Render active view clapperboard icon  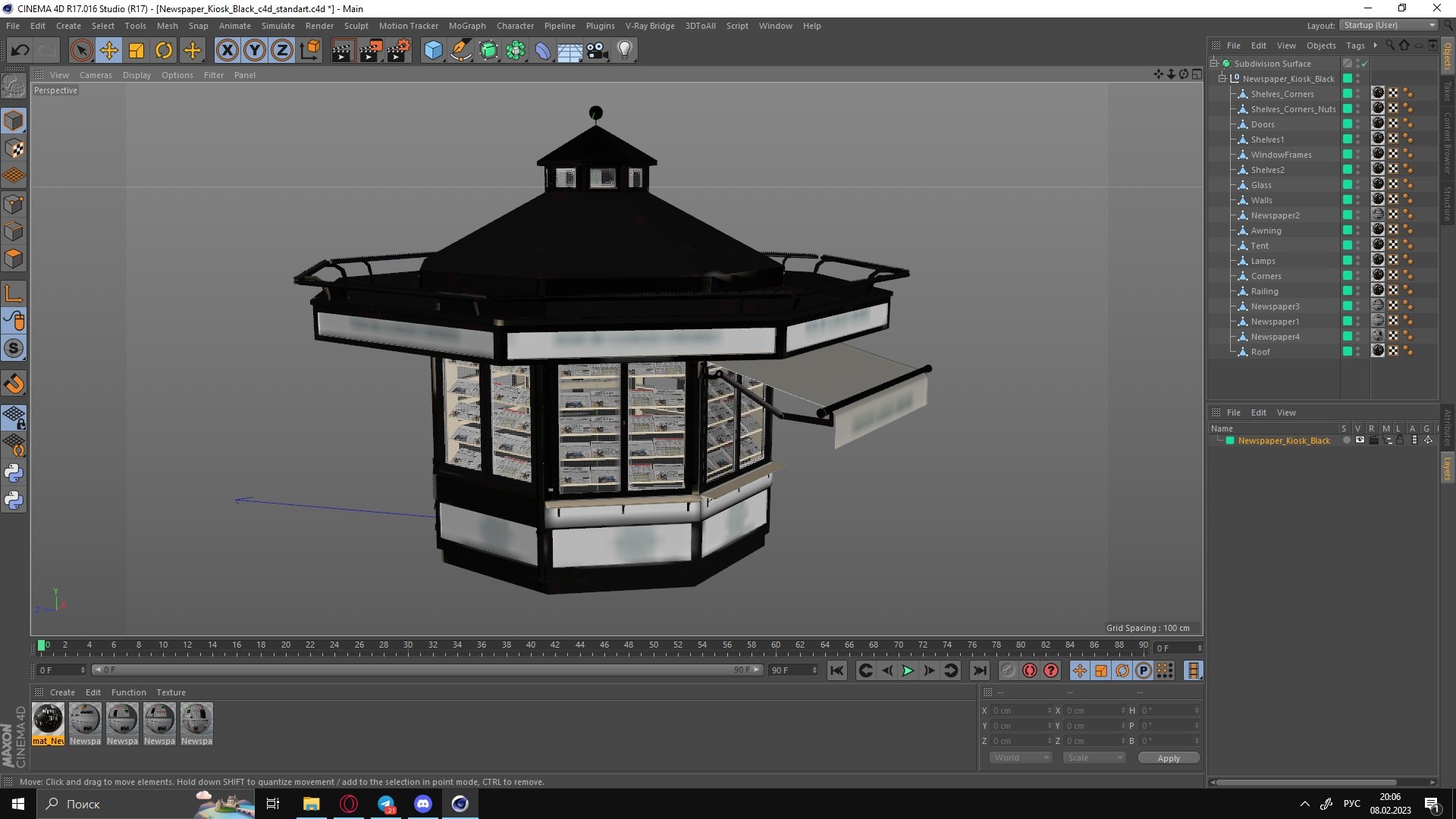[343, 51]
